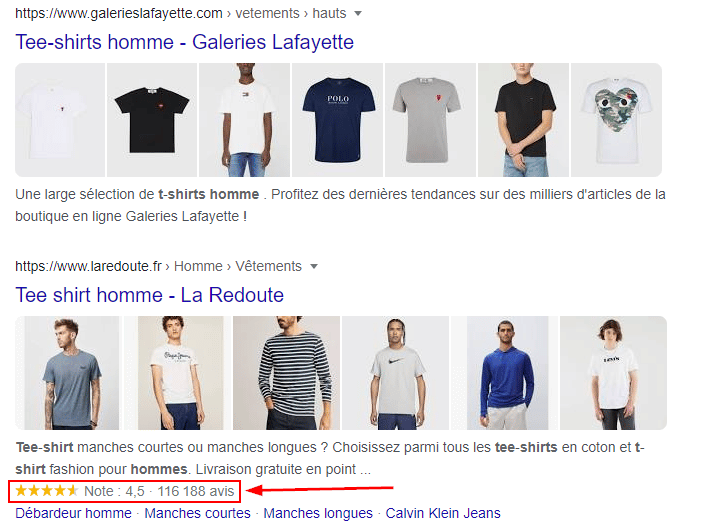711x531 pixels.
Task: Open the white Levi's t-shirt thumbnail
Action: [612, 373]
